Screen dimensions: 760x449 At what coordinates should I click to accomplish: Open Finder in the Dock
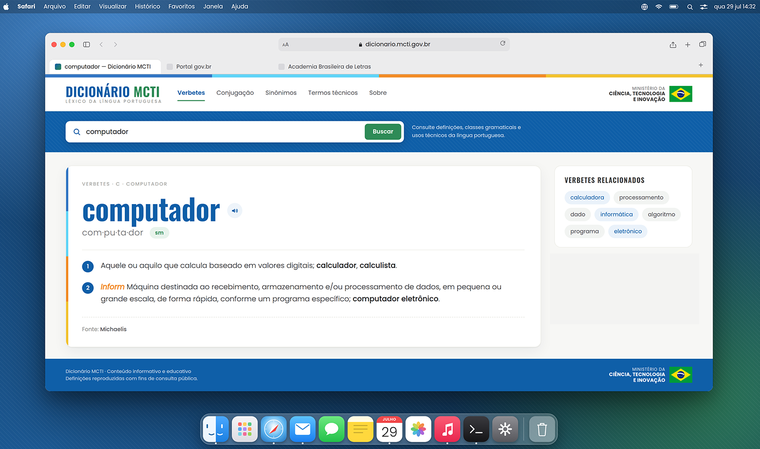pos(216,429)
